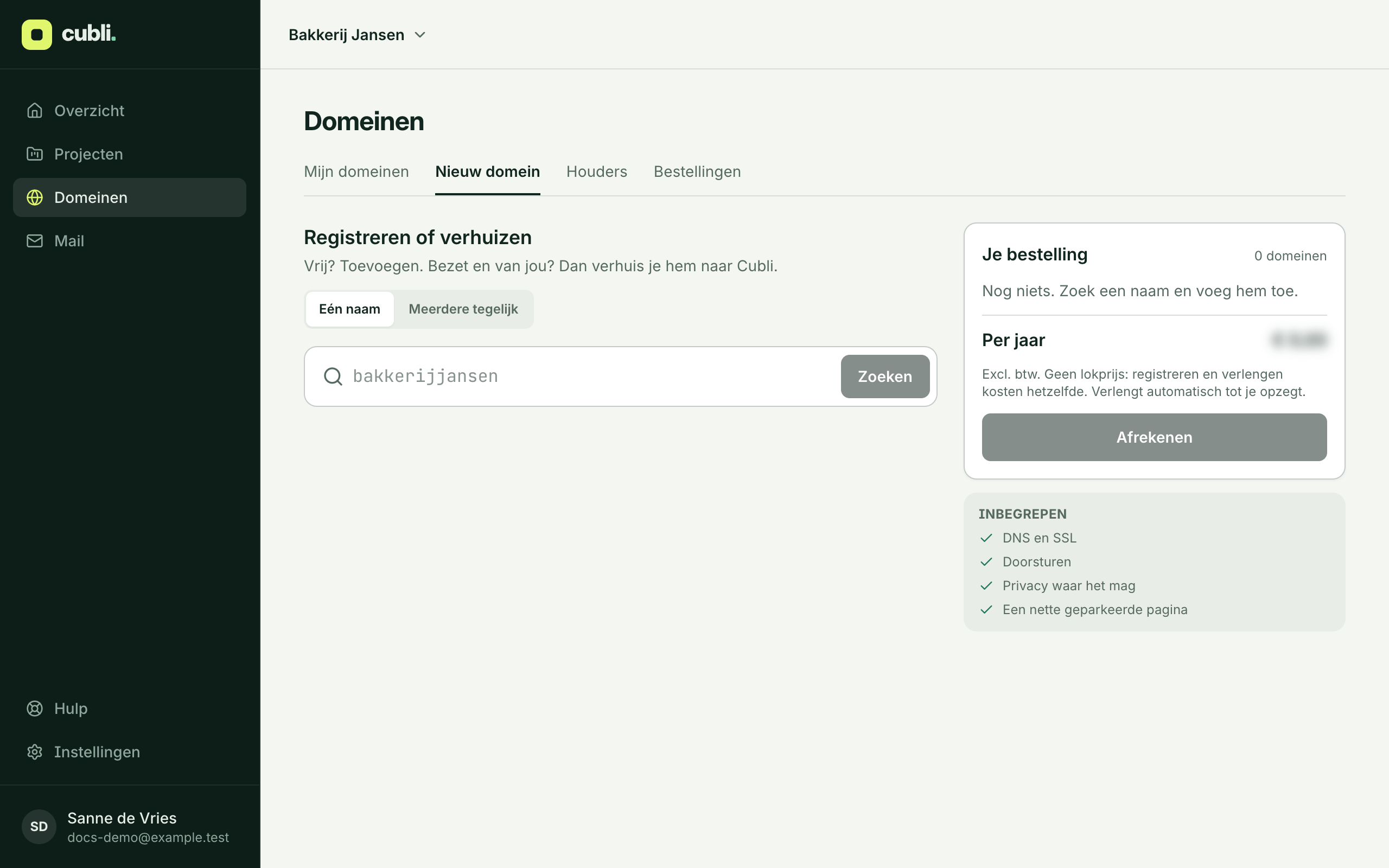The height and width of the screenshot is (868, 1389).
Task: Open the Hulp lifebuoy icon
Action: tap(34, 709)
